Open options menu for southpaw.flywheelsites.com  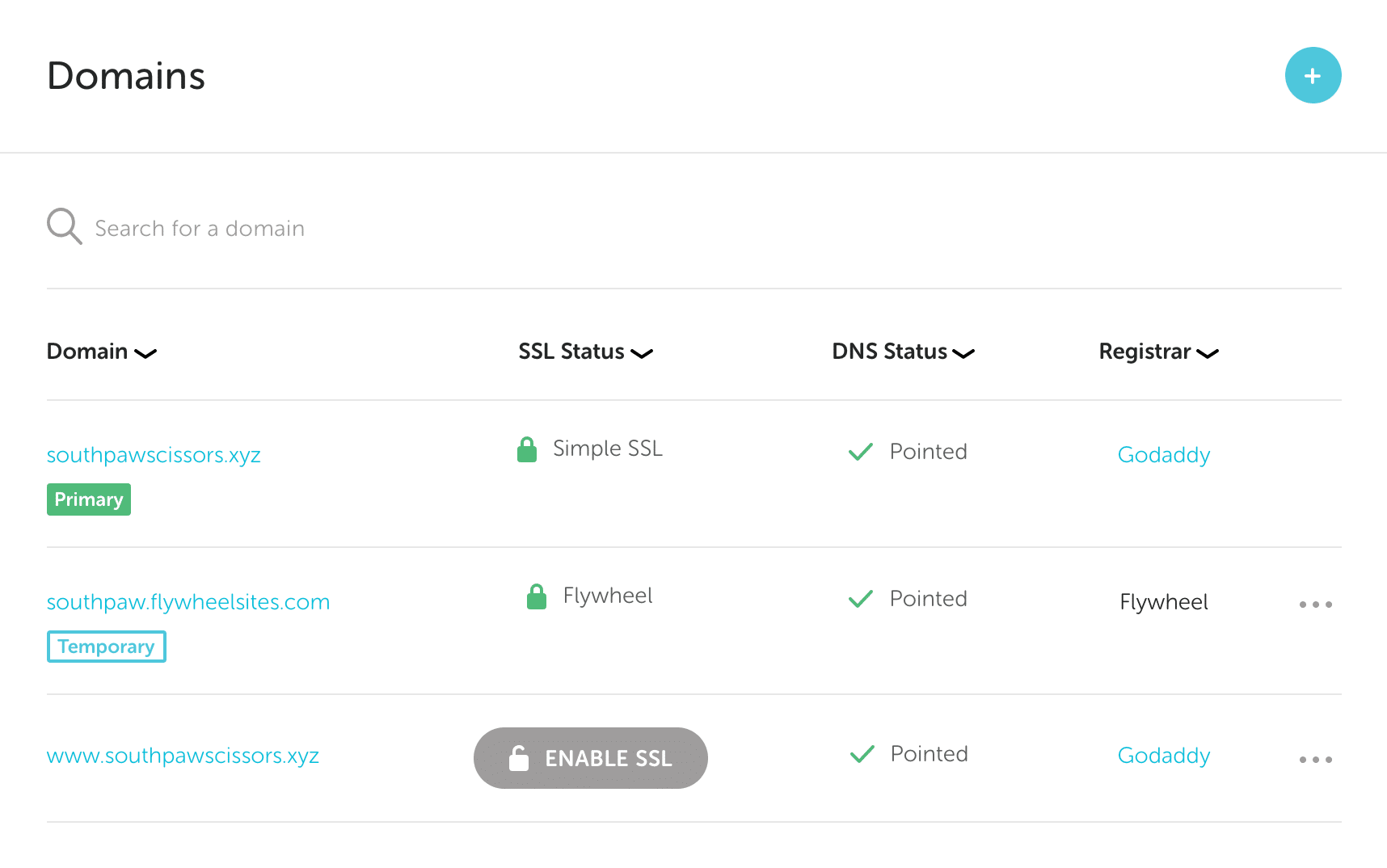tap(1315, 605)
